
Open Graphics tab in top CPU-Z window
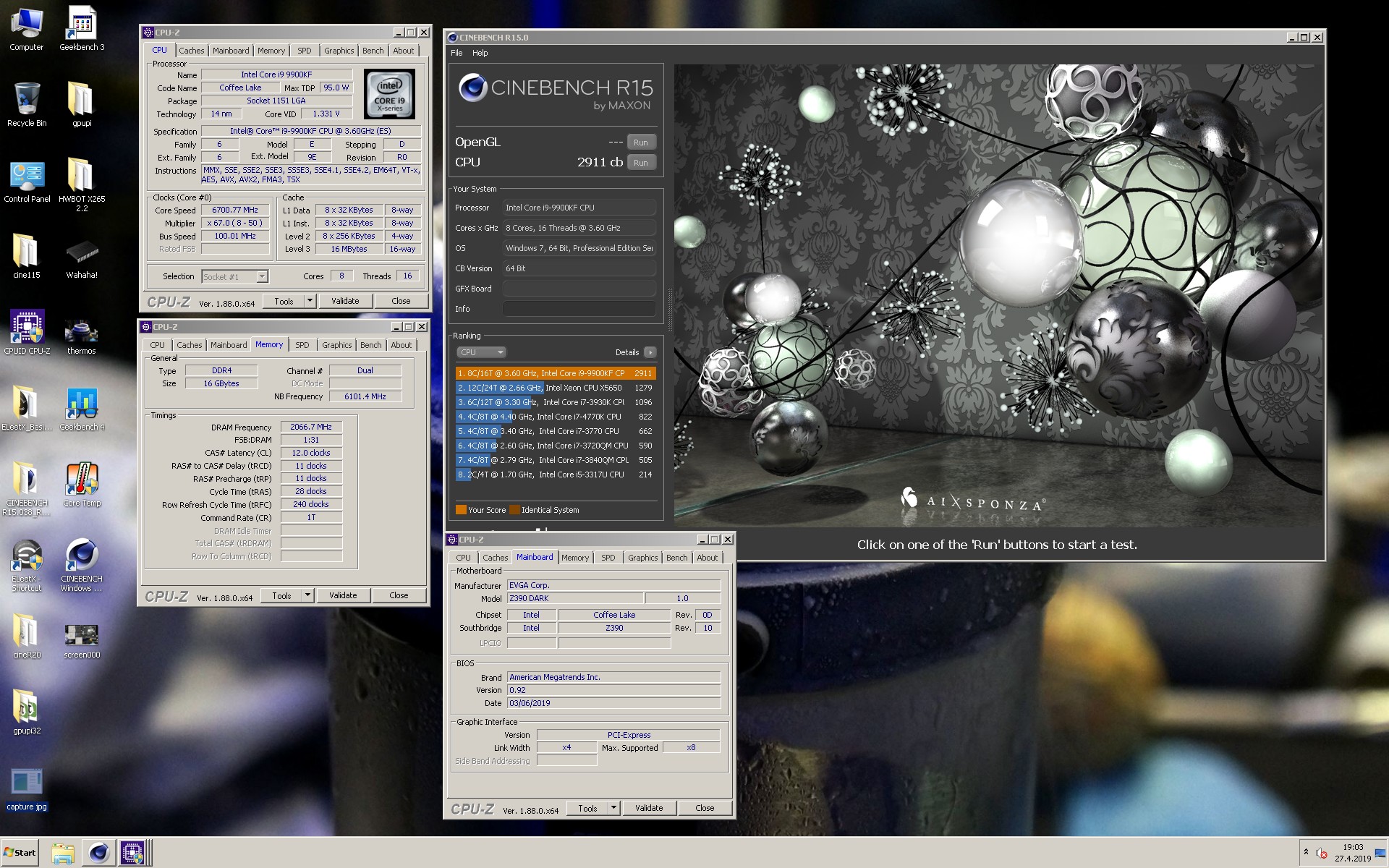point(339,51)
